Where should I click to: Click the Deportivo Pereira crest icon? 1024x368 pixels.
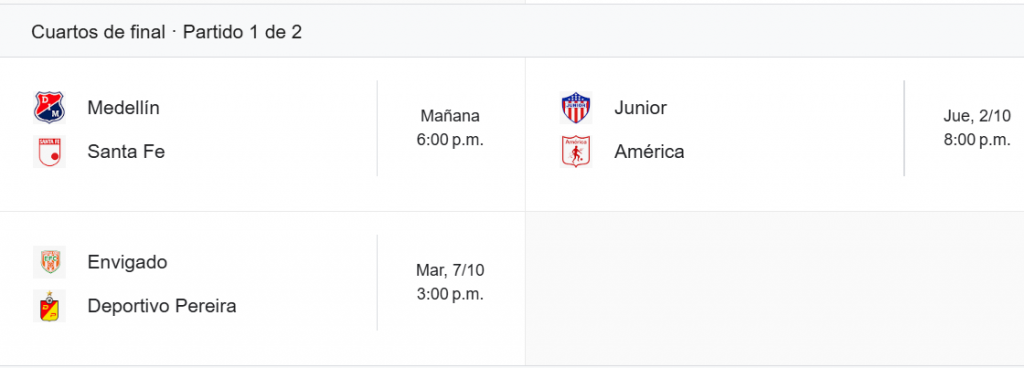(x=50, y=306)
